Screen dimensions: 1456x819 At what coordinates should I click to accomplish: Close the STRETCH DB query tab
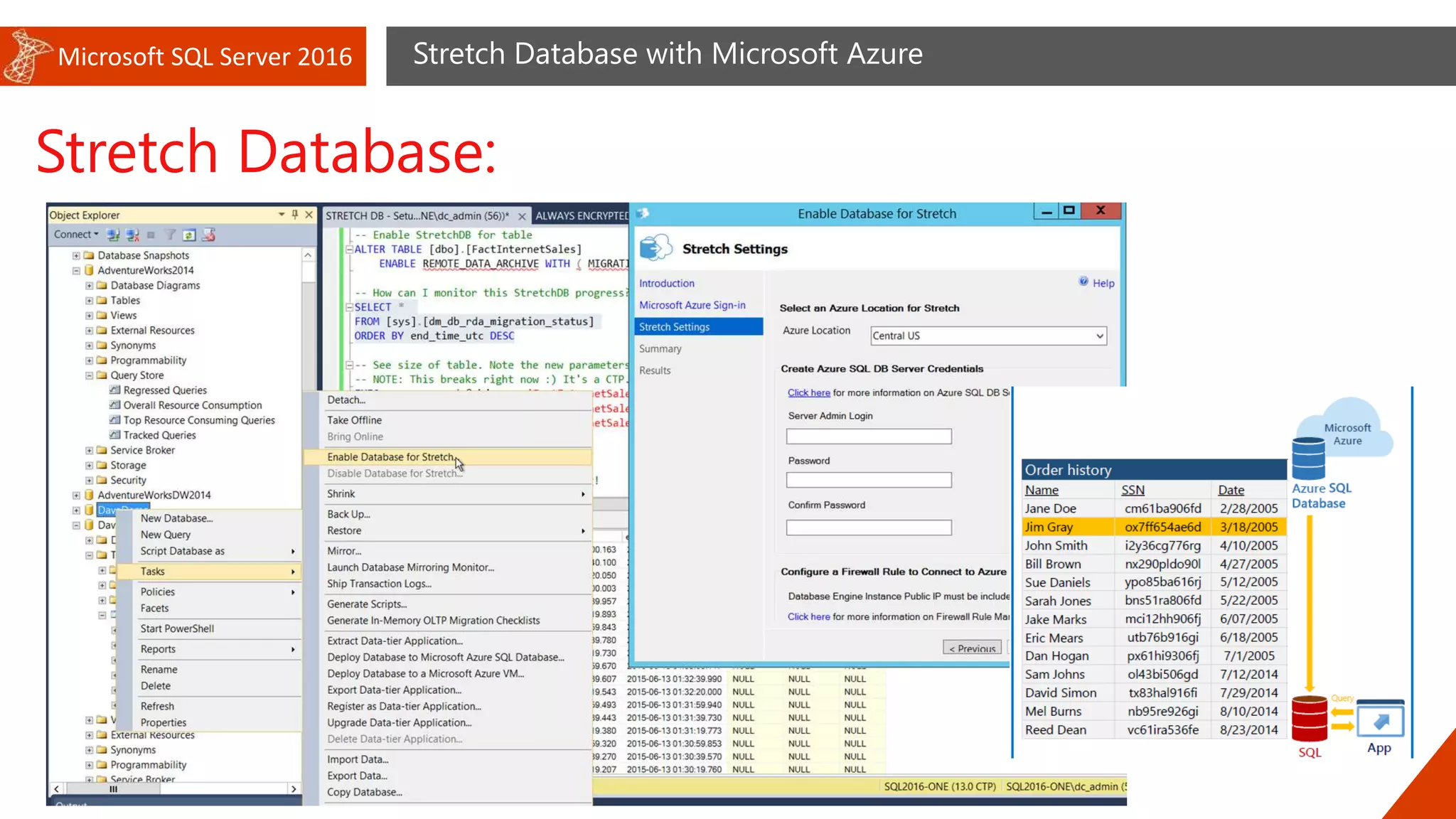pyautogui.click(x=522, y=216)
